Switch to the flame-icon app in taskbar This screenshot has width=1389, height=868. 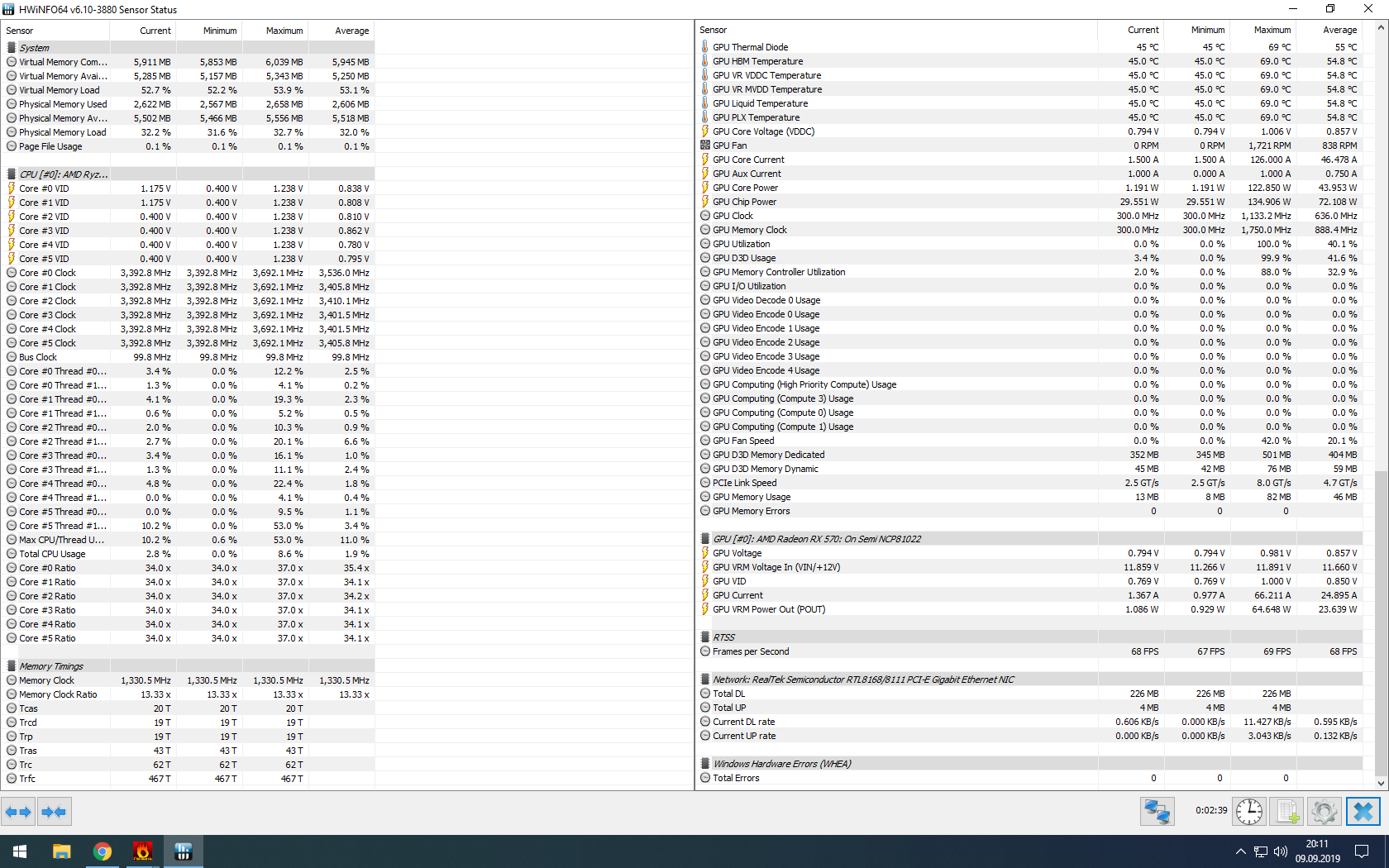pyautogui.click(x=142, y=851)
